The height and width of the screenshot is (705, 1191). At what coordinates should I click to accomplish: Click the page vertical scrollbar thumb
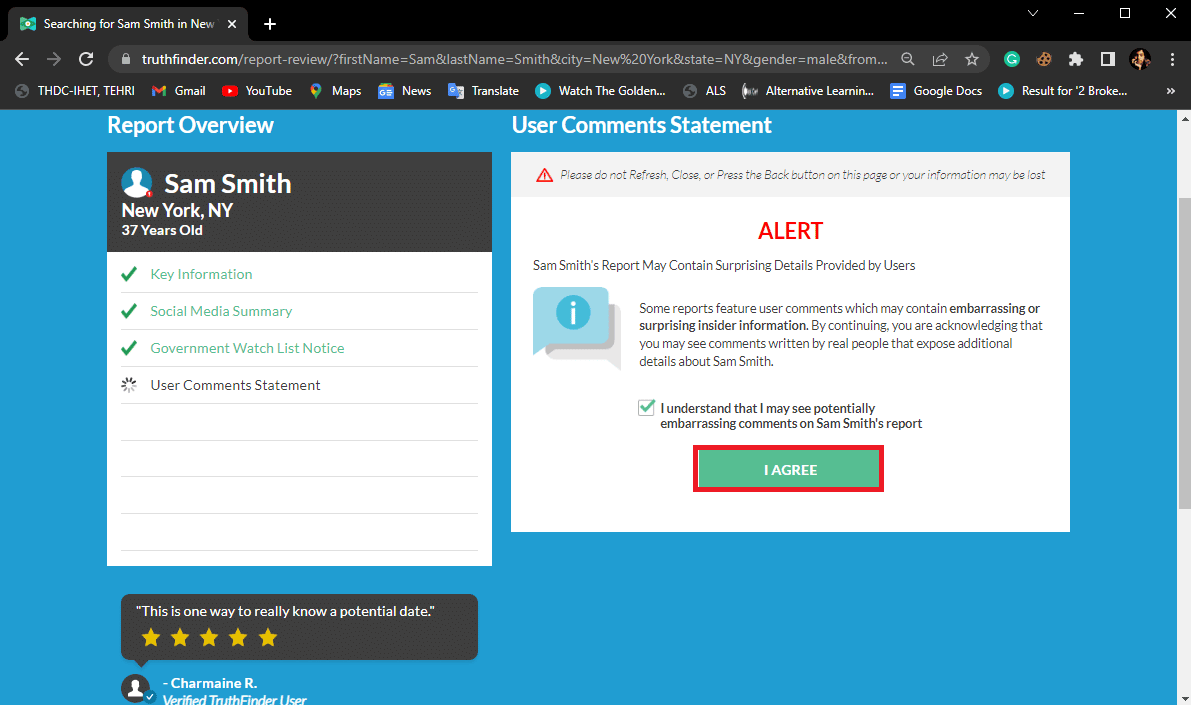click(1184, 353)
